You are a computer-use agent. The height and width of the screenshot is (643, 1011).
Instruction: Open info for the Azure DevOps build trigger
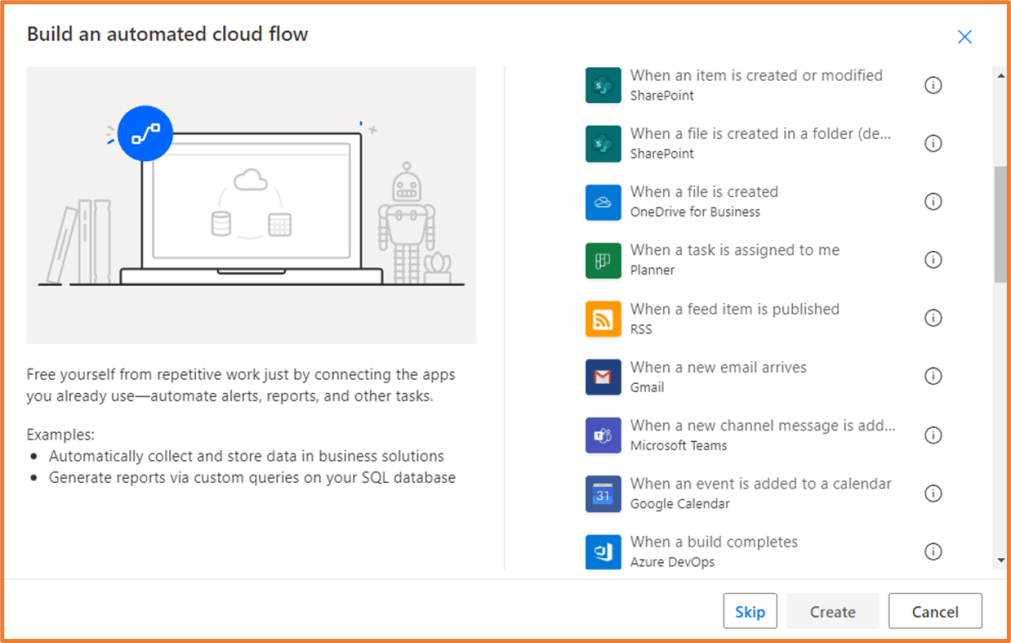[933, 551]
